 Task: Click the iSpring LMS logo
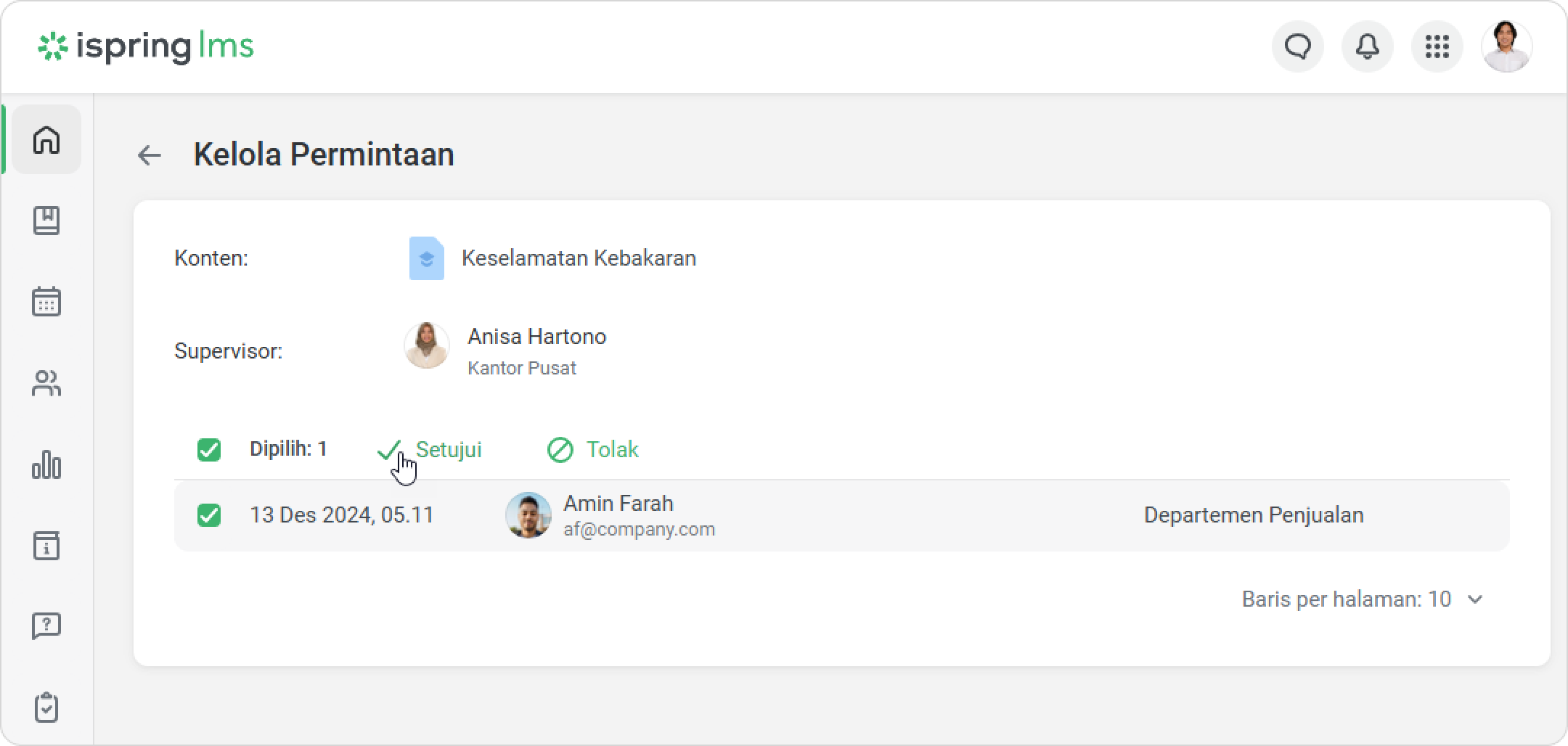(x=146, y=46)
